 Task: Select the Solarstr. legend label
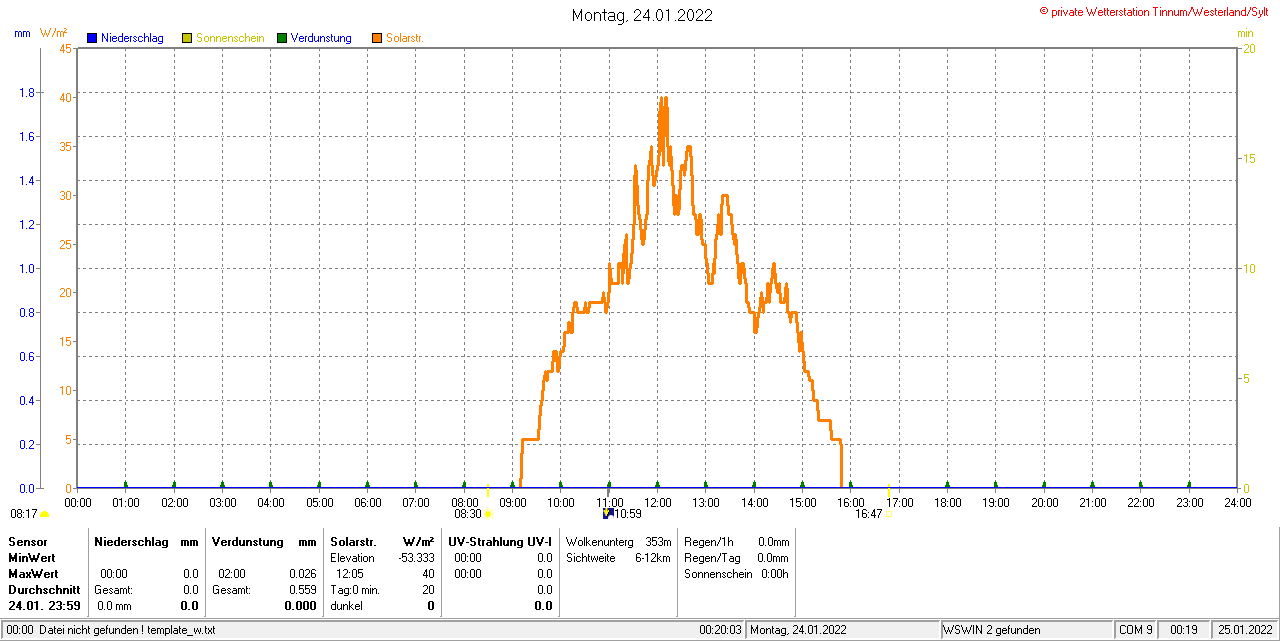click(405, 38)
